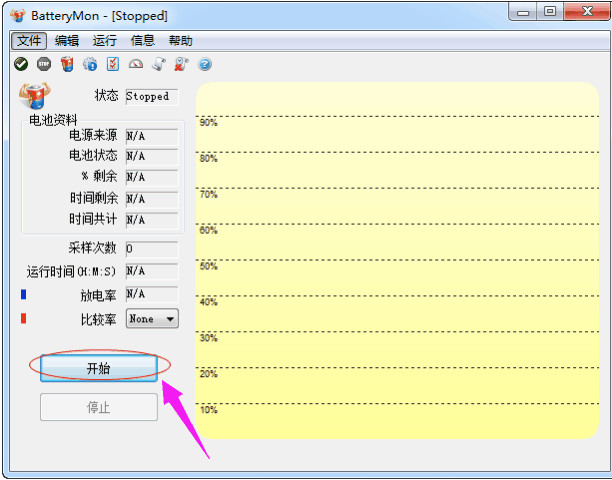
Task: Open the 文件 menu
Action: [29, 41]
